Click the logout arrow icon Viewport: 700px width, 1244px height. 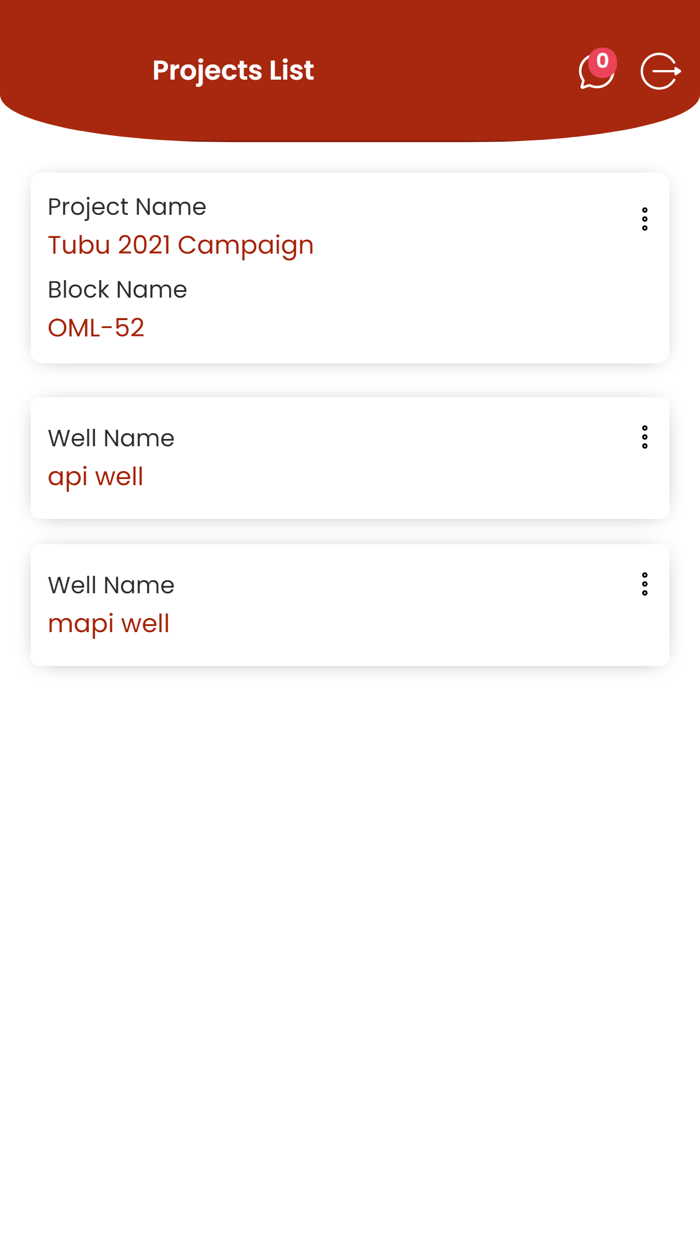pos(660,71)
